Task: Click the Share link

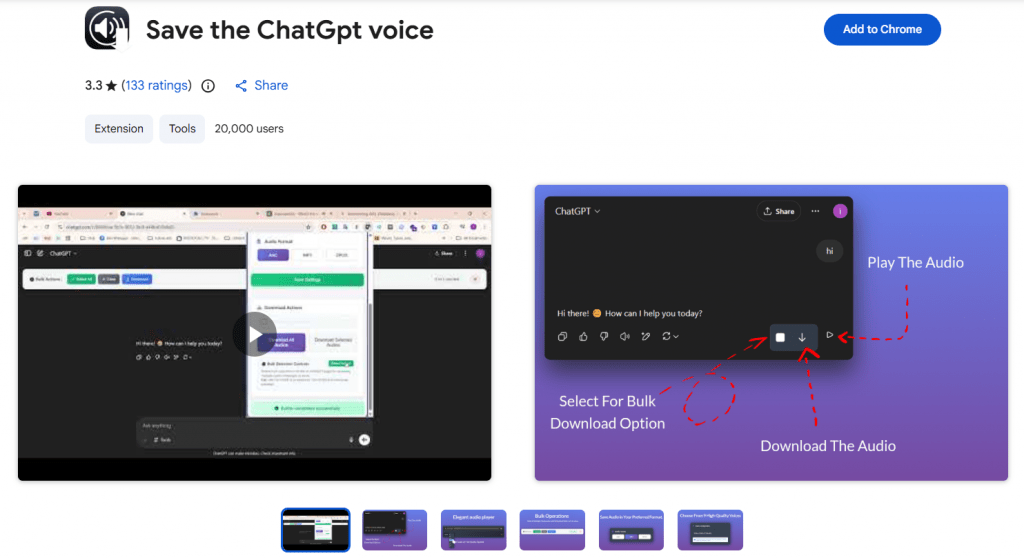Action: 270,86
